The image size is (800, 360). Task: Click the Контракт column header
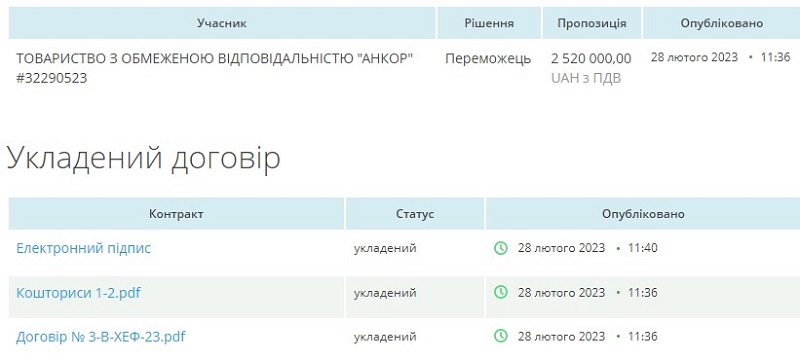point(177,214)
